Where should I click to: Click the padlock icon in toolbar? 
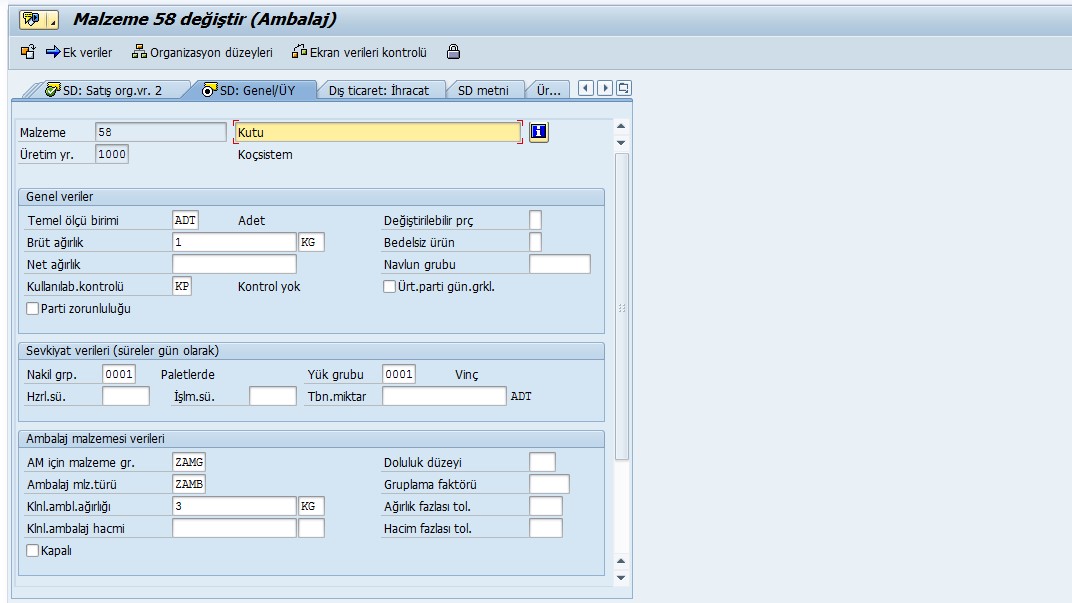tap(453, 52)
